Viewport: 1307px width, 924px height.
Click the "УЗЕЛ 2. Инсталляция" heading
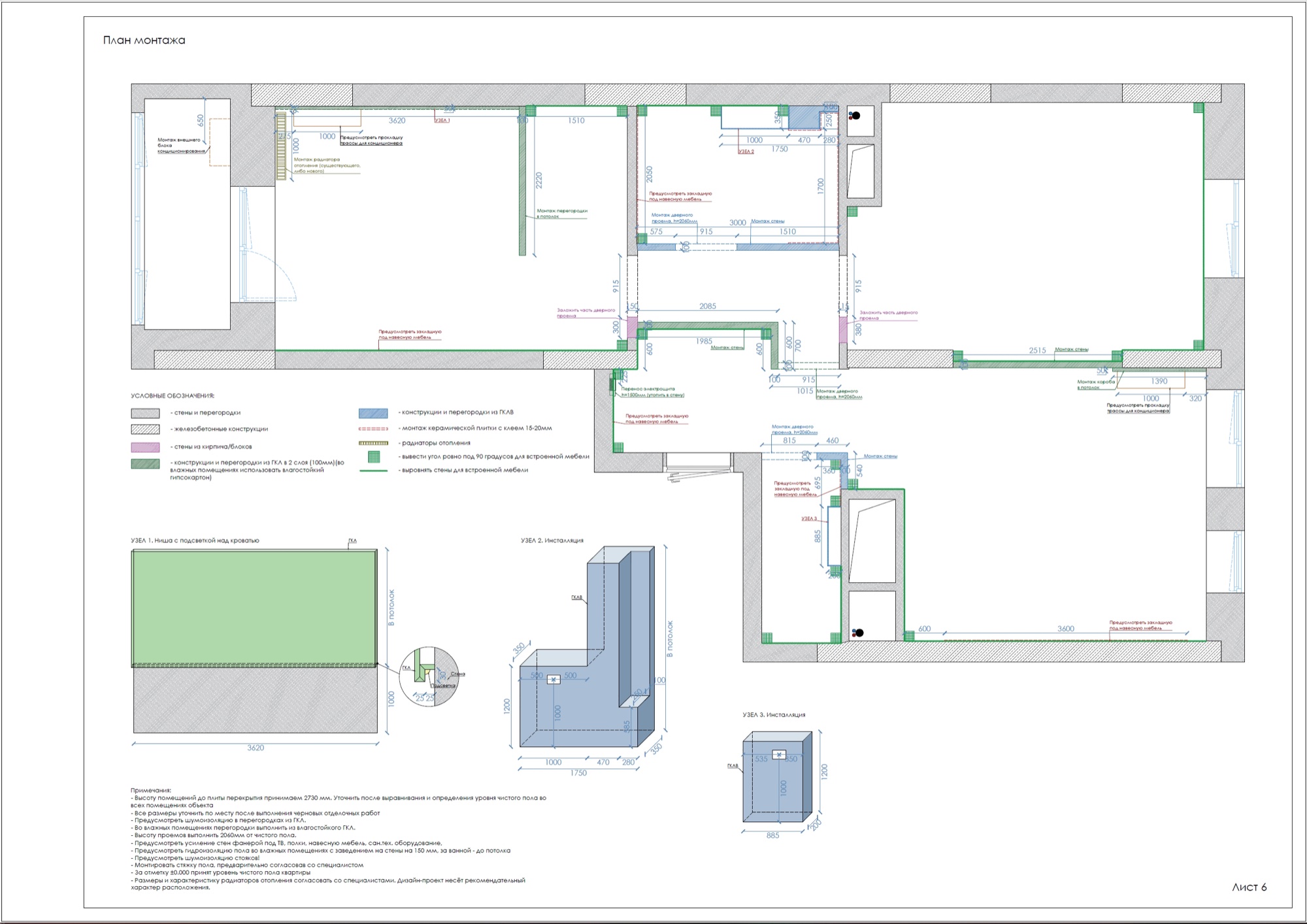pos(552,540)
